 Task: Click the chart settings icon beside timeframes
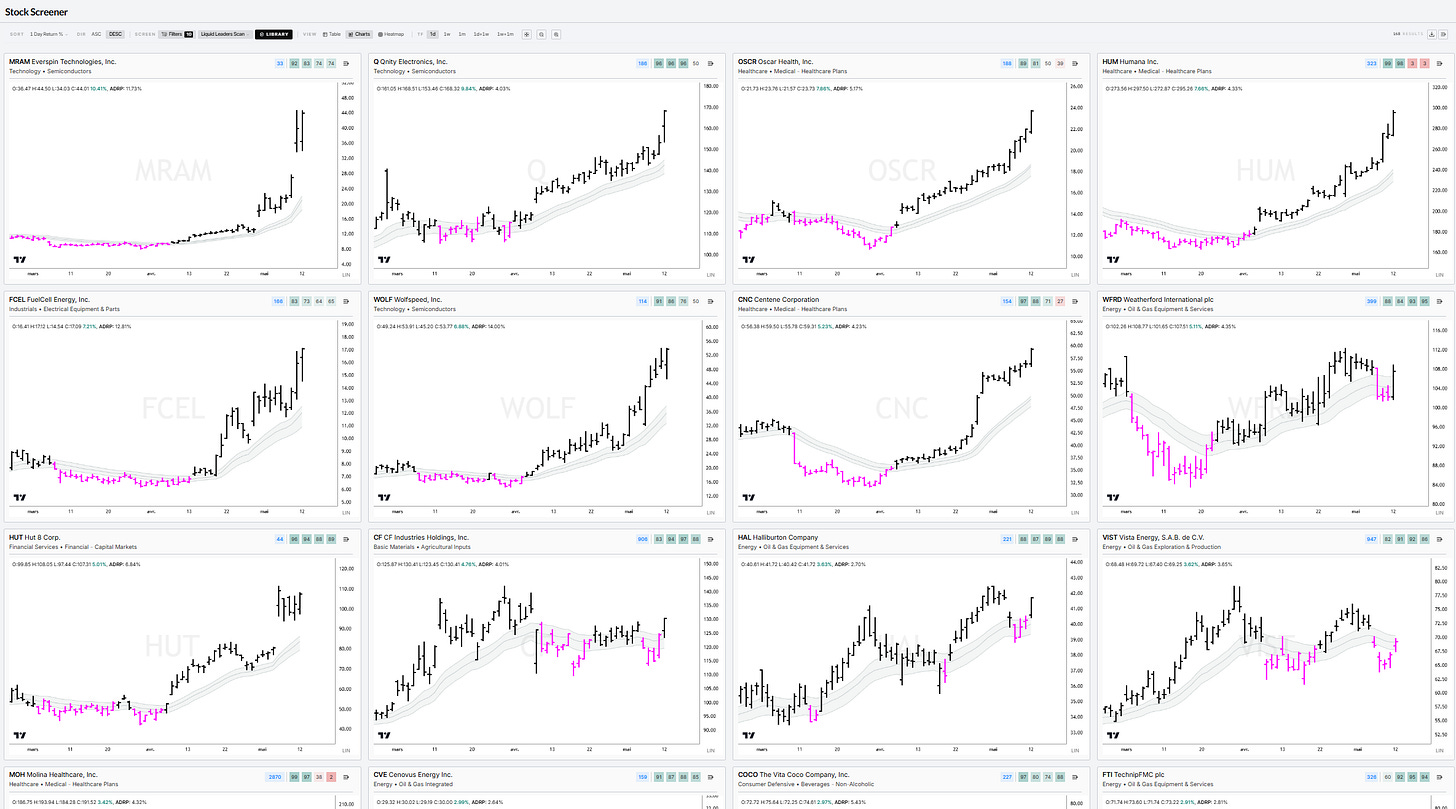click(x=526, y=34)
